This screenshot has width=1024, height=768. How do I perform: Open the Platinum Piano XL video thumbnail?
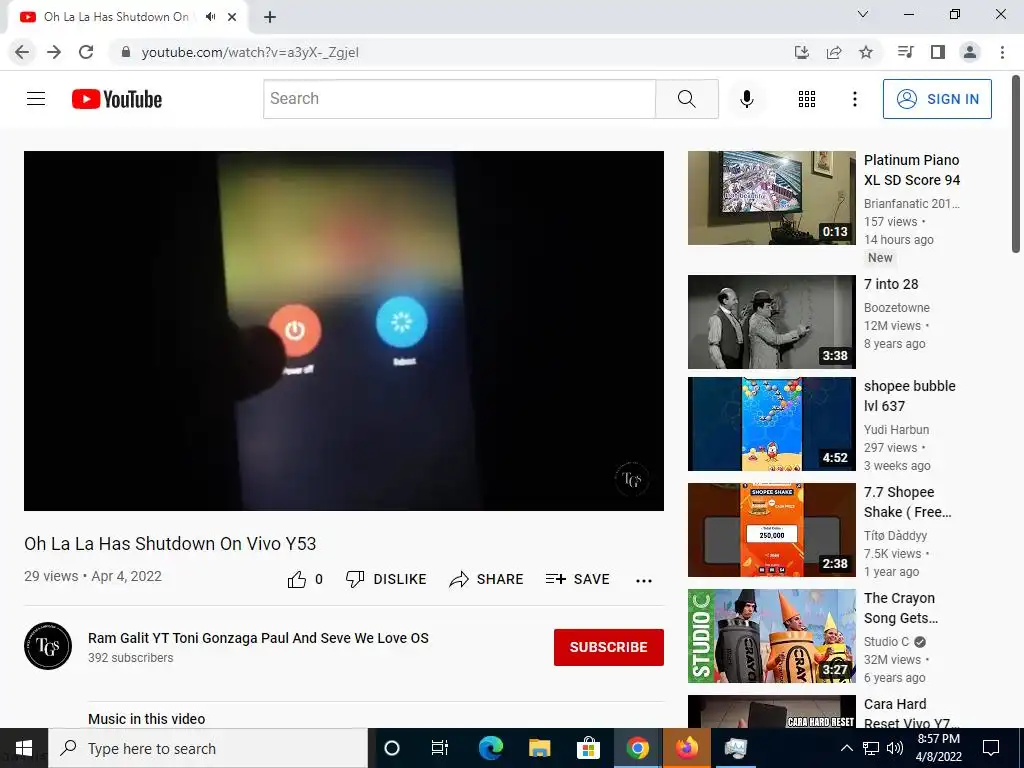(x=771, y=198)
